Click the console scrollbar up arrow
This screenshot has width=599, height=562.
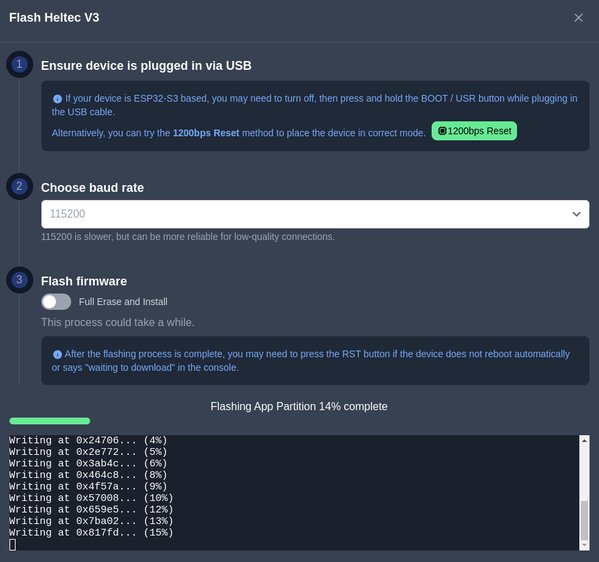click(584, 441)
